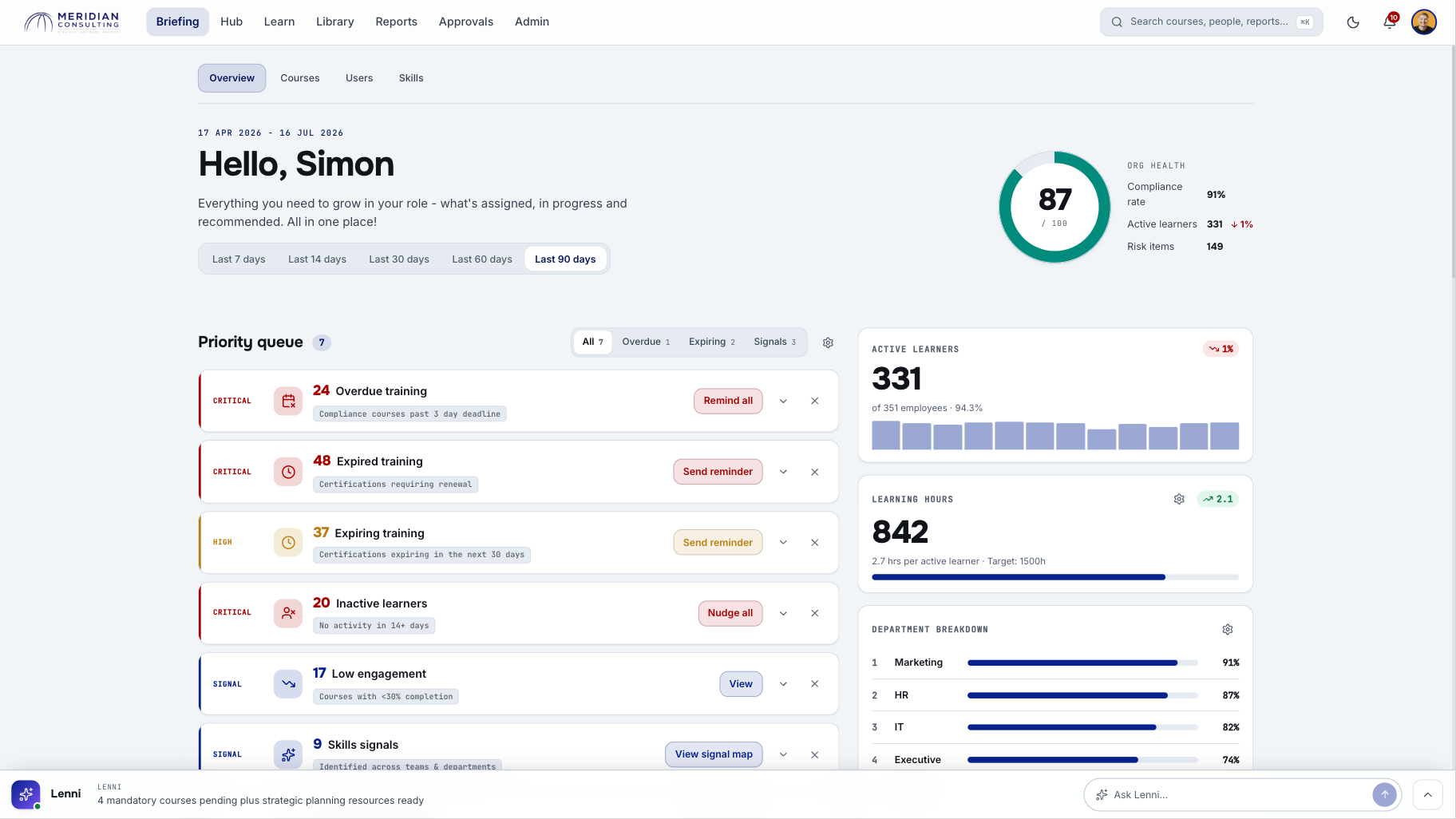This screenshot has width=1456, height=819.
Task: Go to Learn section
Action: (279, 22)
